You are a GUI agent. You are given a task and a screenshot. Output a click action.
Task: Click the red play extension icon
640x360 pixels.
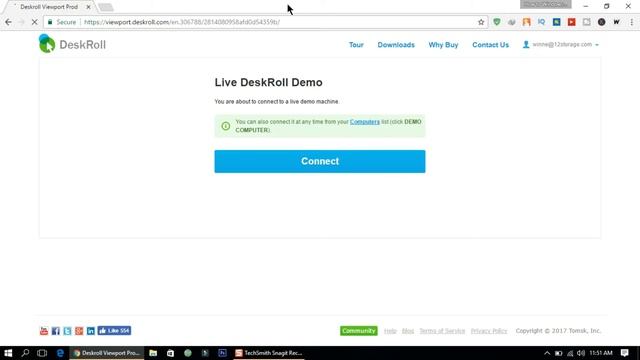pyautogui.click(x=571, y=22)
